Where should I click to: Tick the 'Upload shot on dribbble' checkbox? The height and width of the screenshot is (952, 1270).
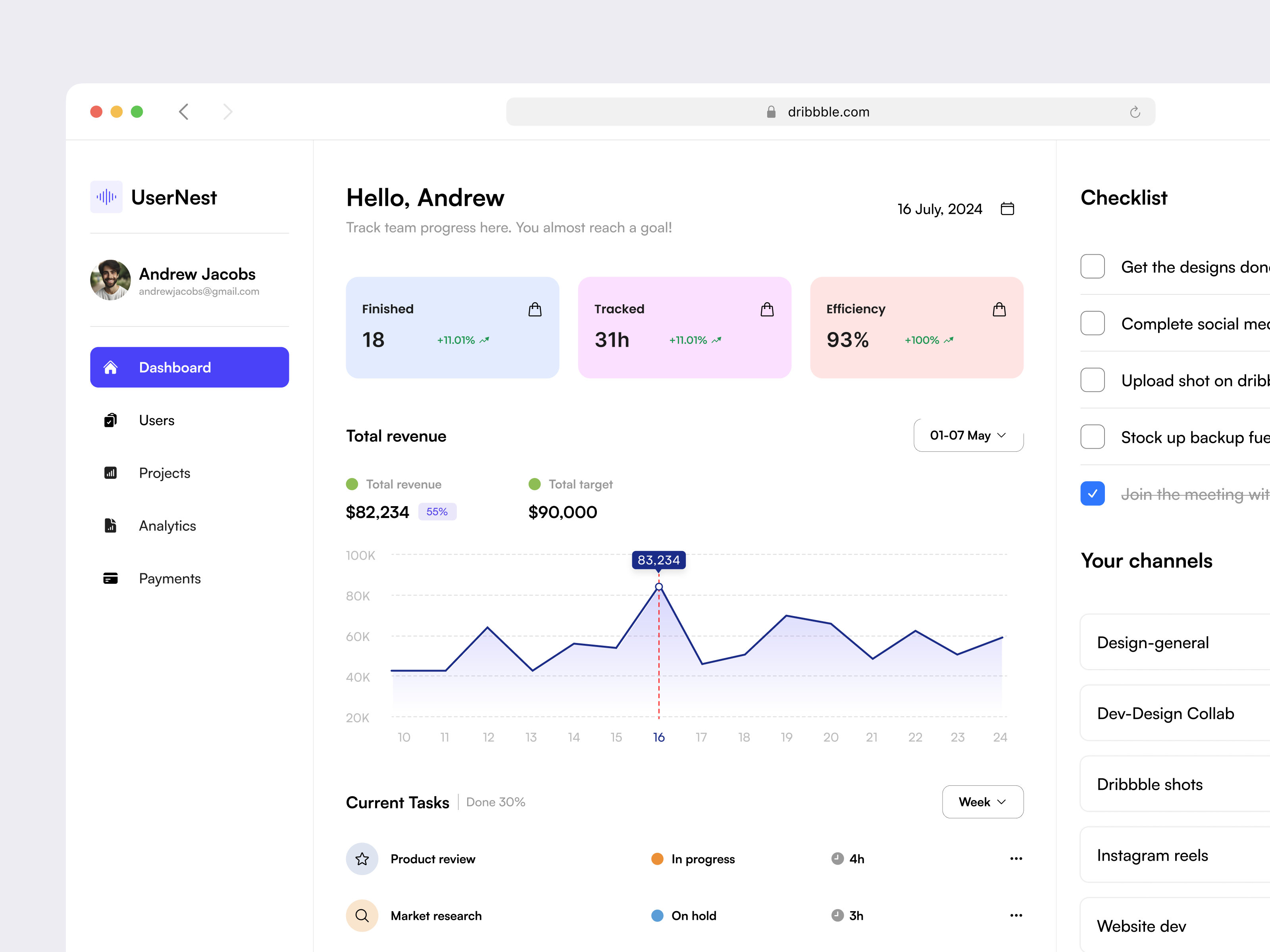pyautogui.click(x=1093, y=380)
